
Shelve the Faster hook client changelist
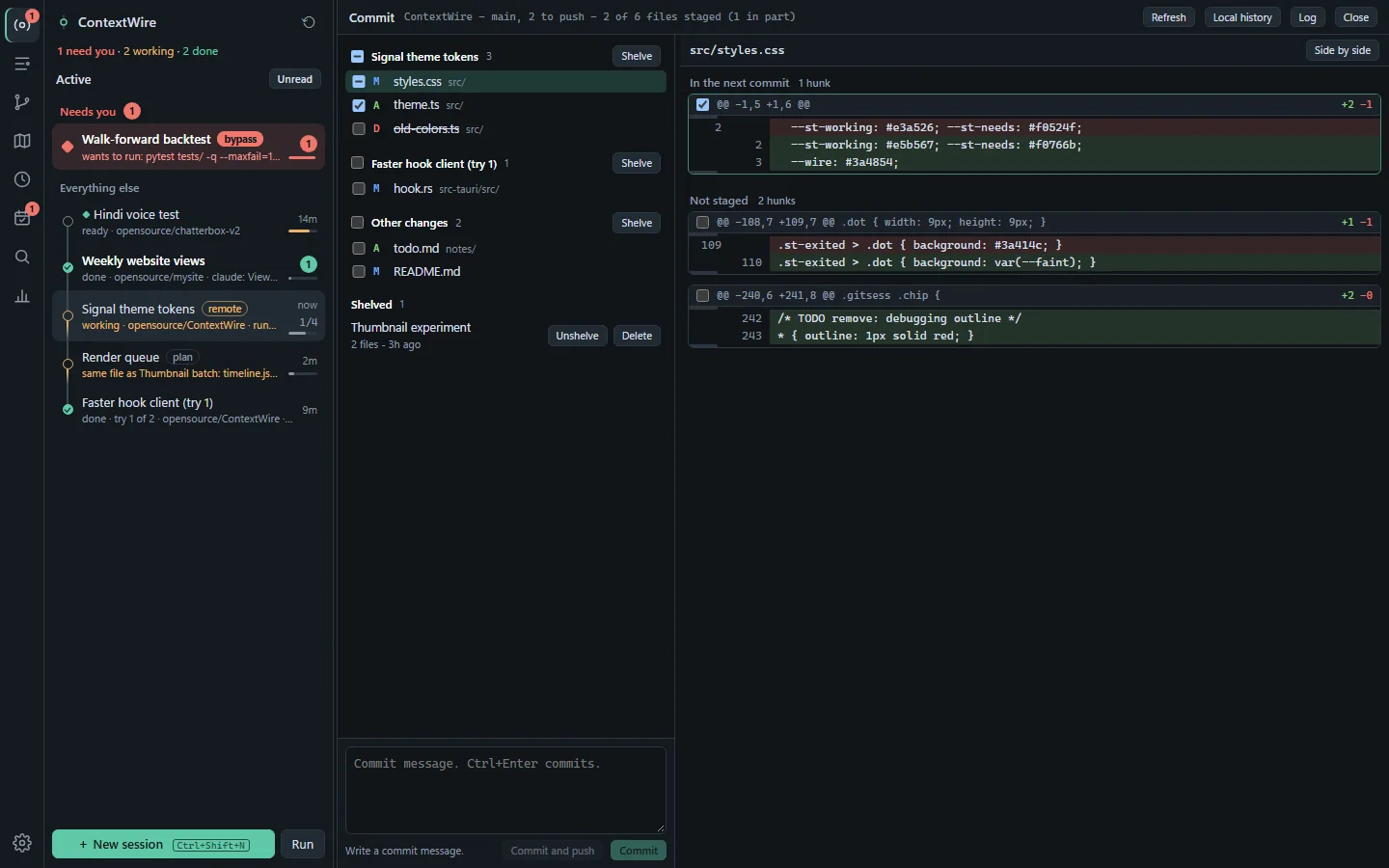point(637,163)
